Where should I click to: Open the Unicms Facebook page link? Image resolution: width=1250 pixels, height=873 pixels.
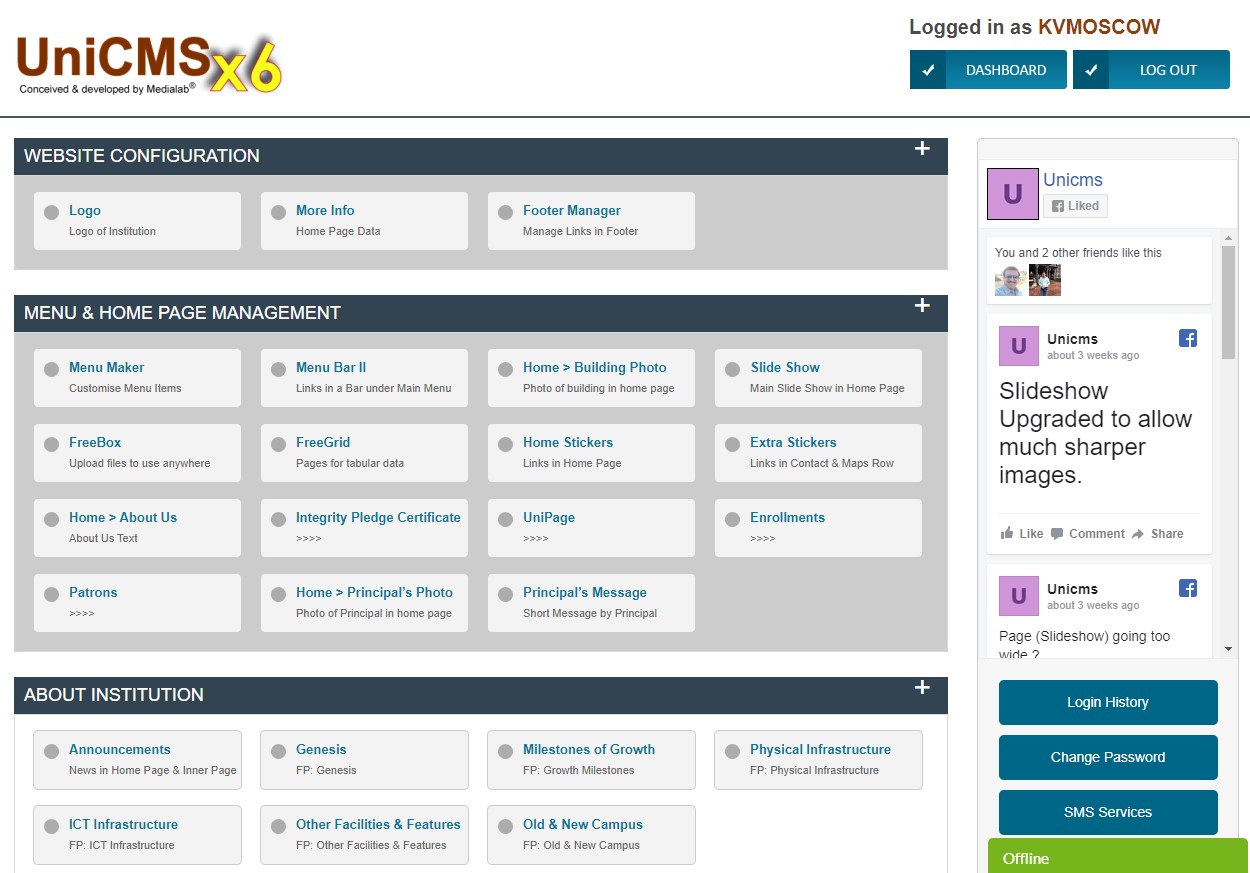(x=1073, y=180)
